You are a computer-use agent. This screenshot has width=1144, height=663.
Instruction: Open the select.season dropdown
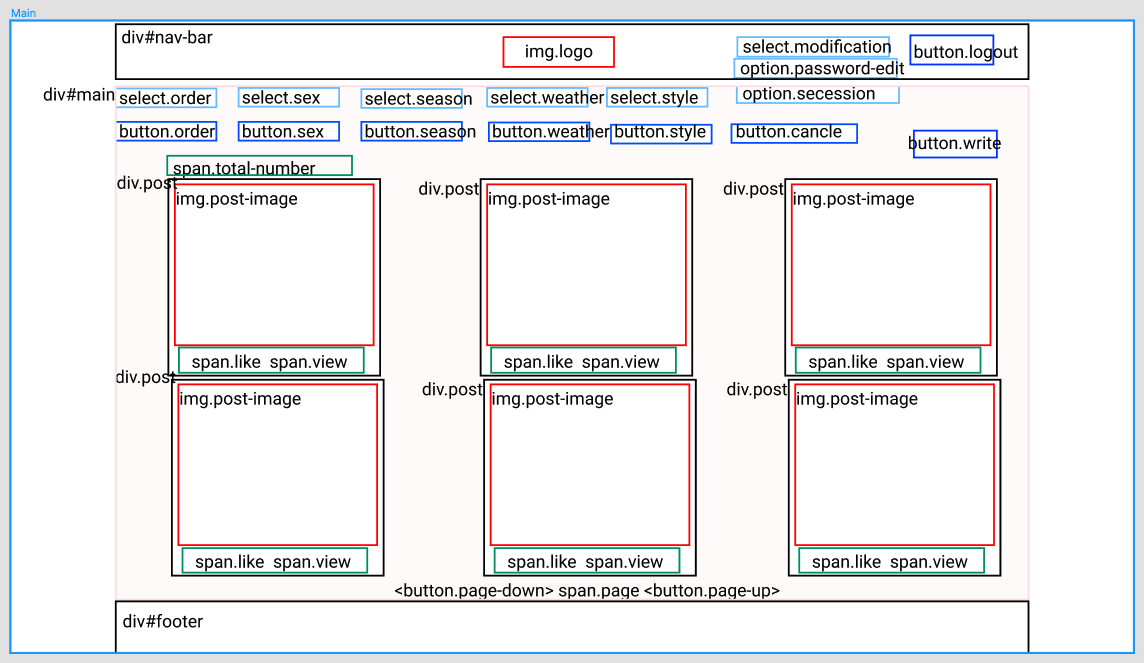pyautogui.click(x=411, y=98)
